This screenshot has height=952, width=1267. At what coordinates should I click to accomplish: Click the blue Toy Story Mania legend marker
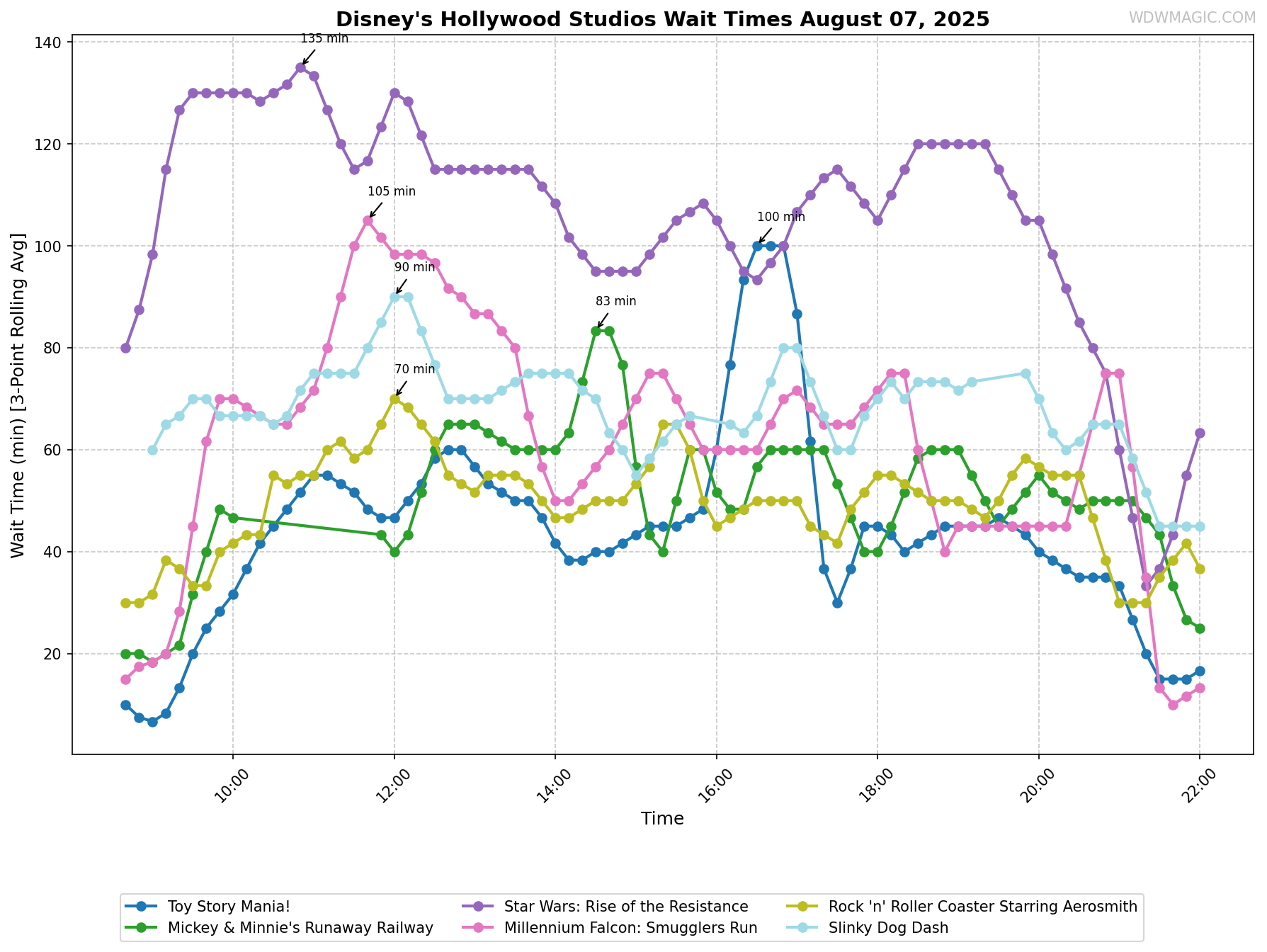tap(141, 907)
